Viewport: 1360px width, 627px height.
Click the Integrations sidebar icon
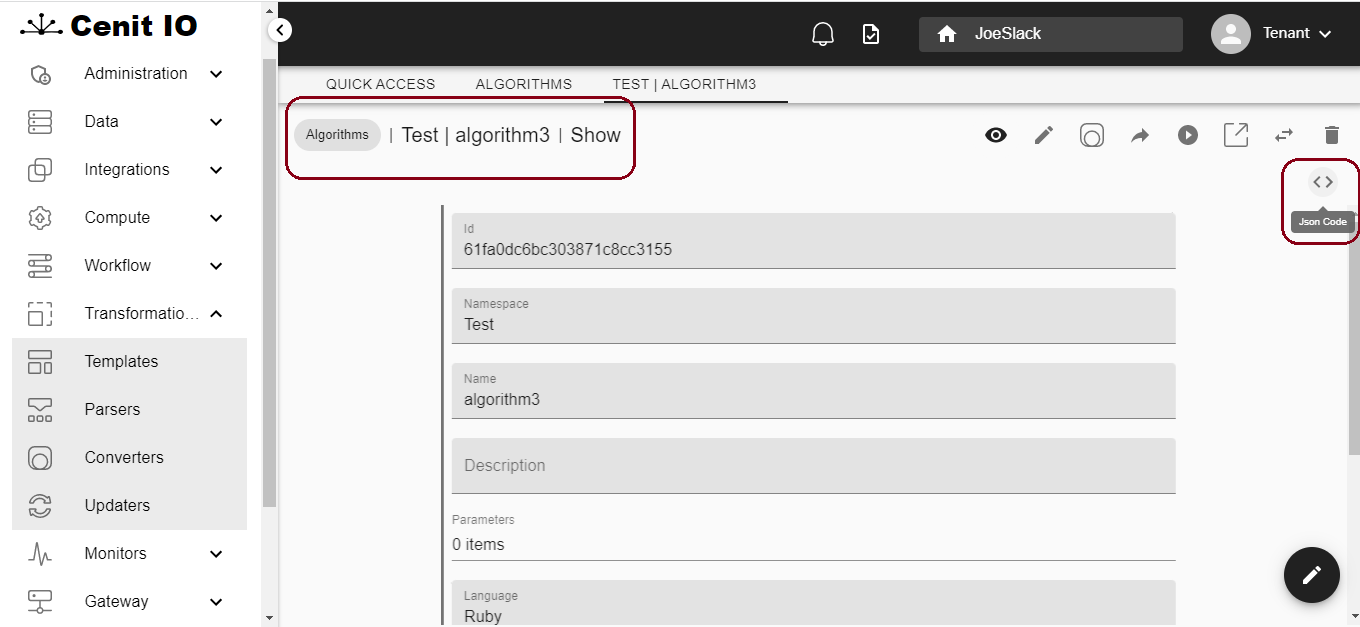[40, 170]
